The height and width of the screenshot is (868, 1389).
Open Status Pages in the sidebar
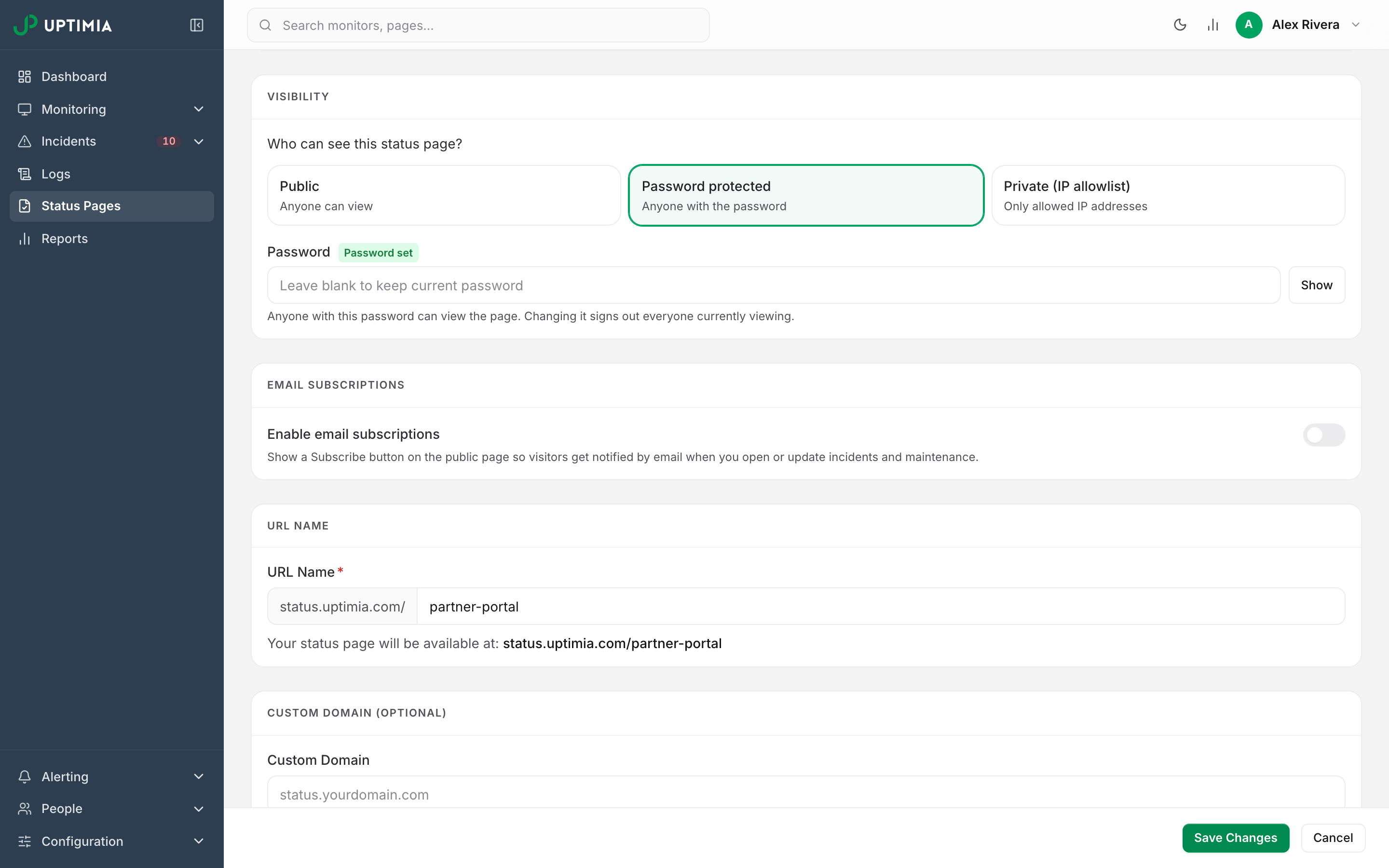point(112,206)
